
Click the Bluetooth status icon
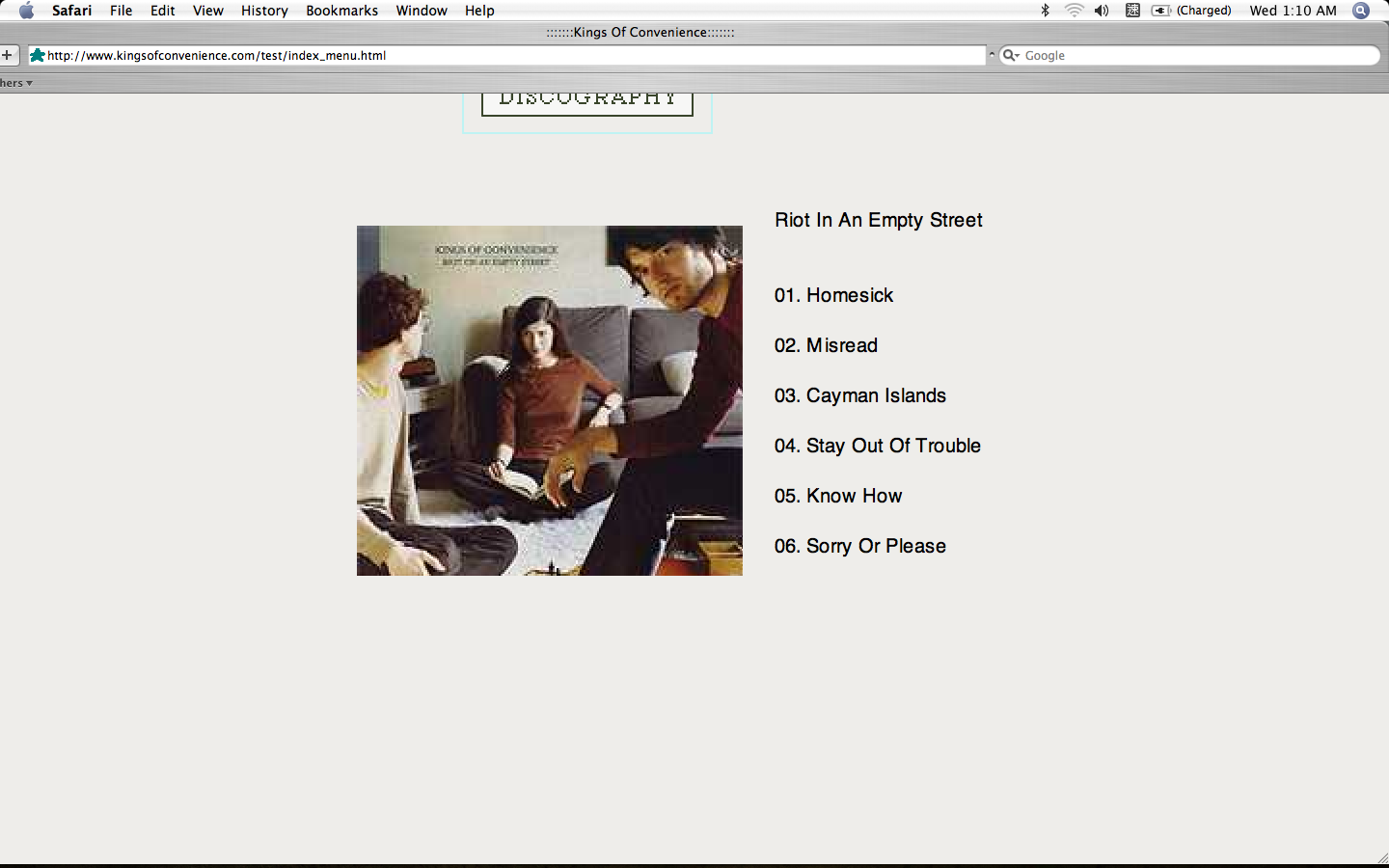pyautogui.click(x=1045, y=11)
